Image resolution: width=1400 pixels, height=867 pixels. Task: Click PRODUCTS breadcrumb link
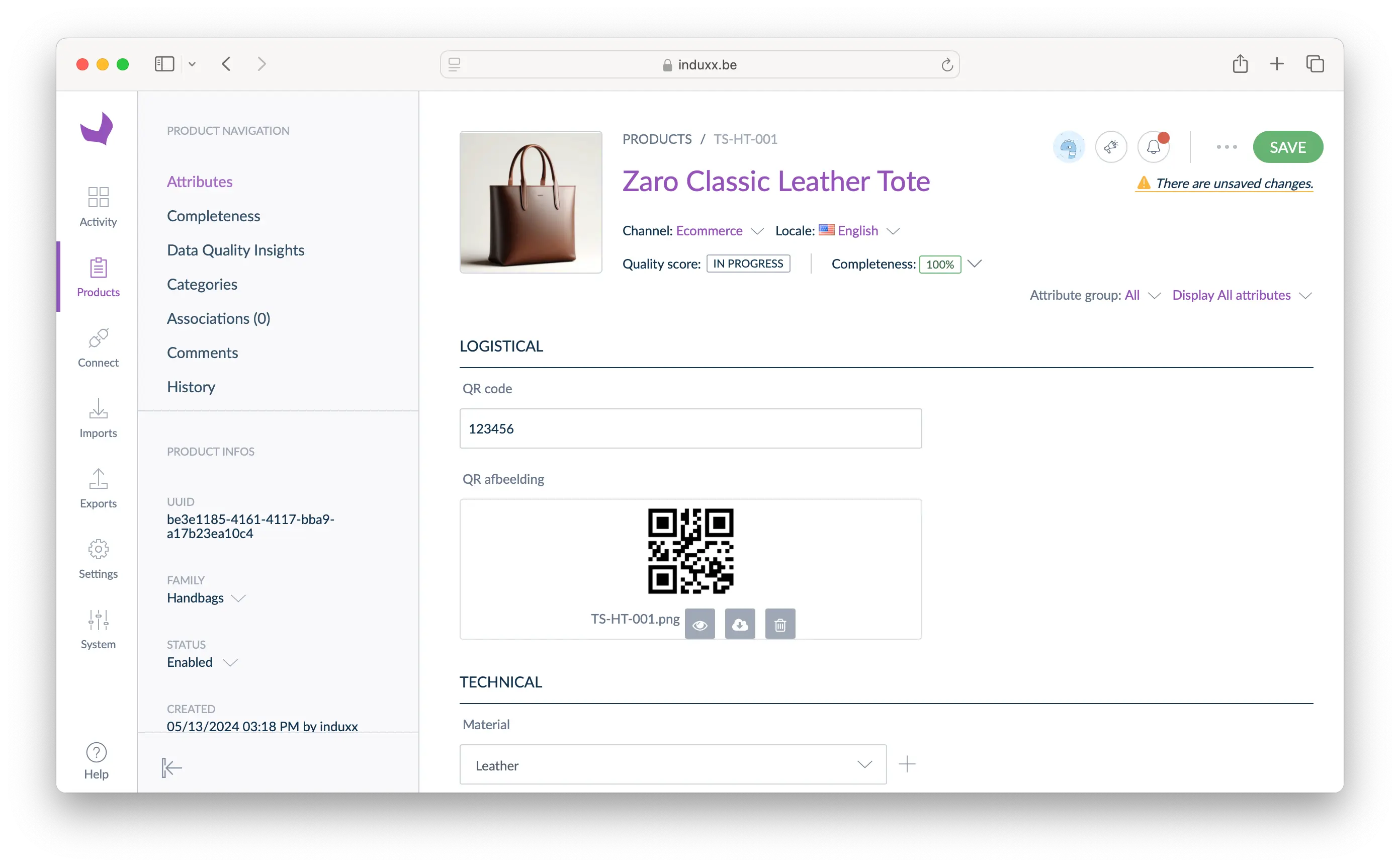pyautogui.click(x=656, y=139)
